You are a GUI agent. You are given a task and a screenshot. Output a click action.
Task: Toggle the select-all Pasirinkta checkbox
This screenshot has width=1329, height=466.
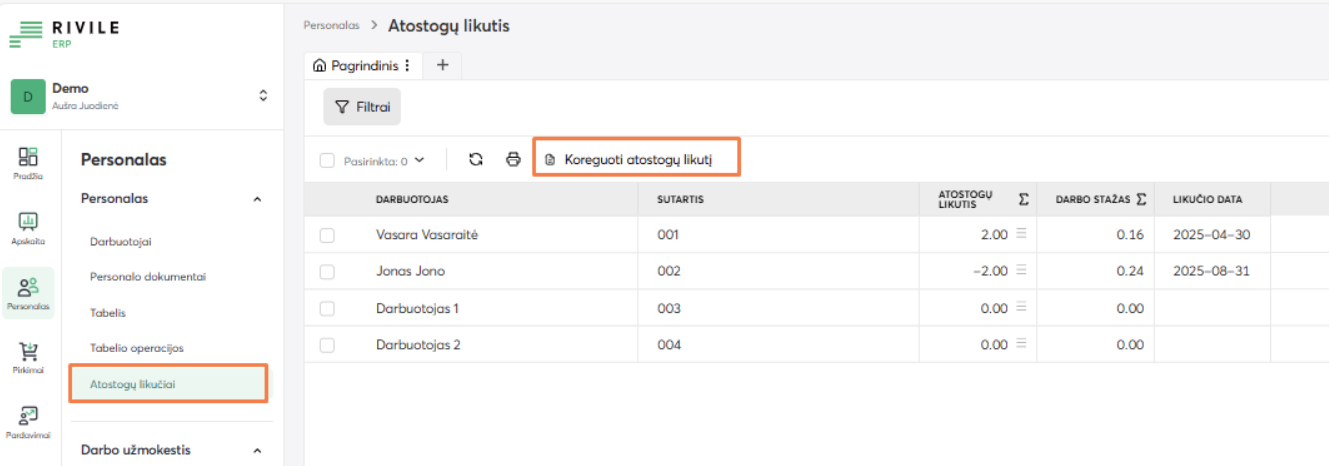point(327,160)
